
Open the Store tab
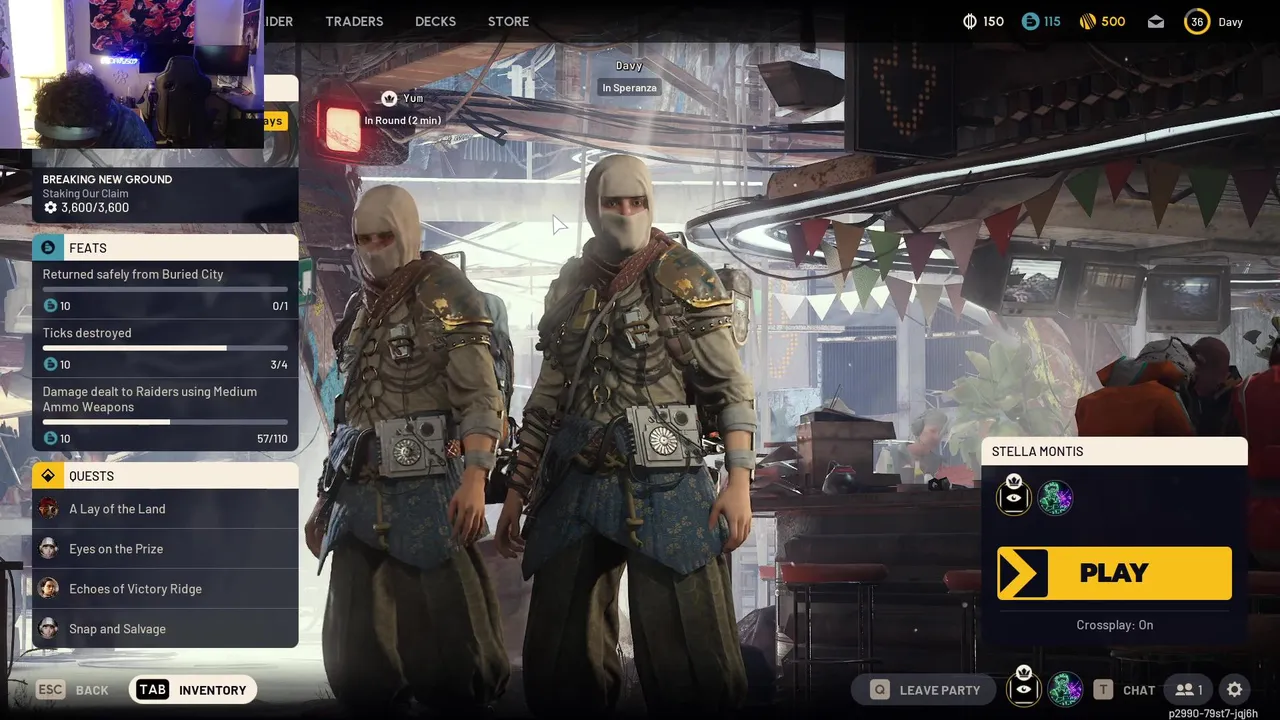coord(508,21)
